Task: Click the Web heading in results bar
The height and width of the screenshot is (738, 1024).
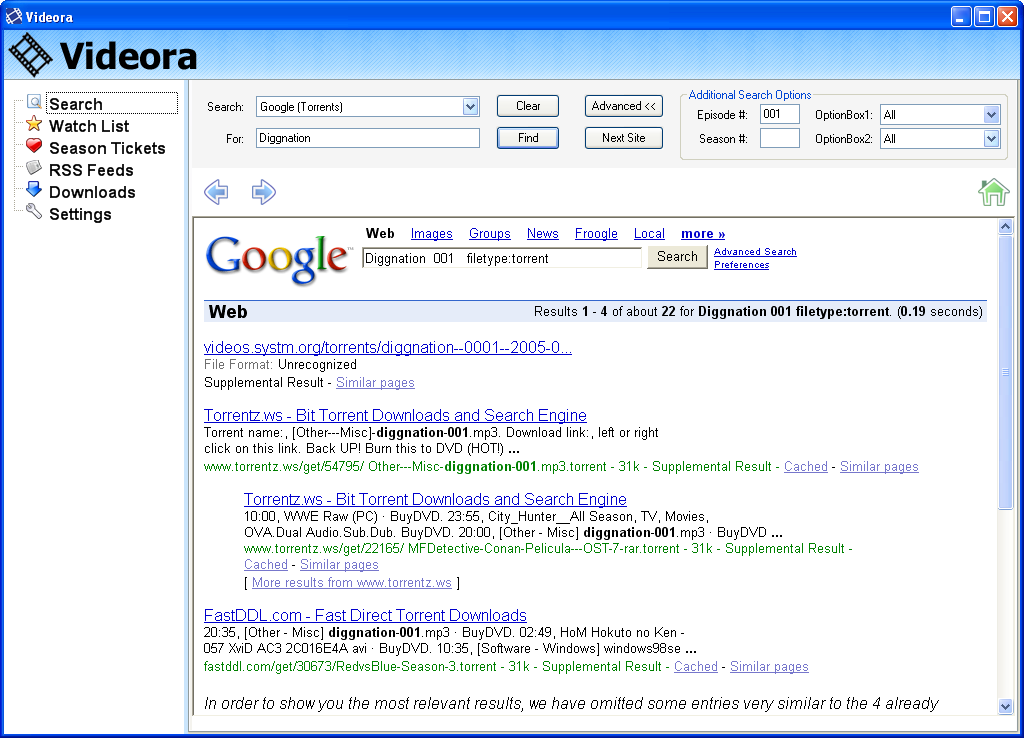Action: click(227, 312)
